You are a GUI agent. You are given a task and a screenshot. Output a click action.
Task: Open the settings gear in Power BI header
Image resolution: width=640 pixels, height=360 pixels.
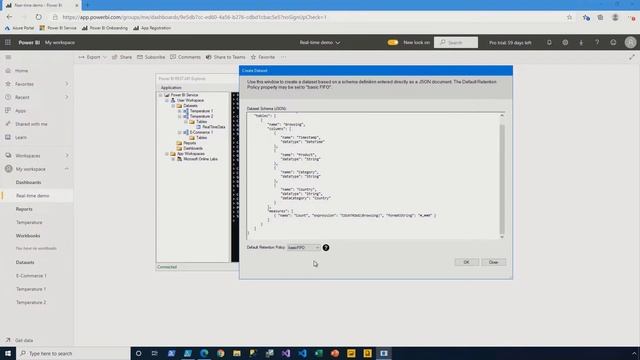pyautogui.click(x=565, y=42)
